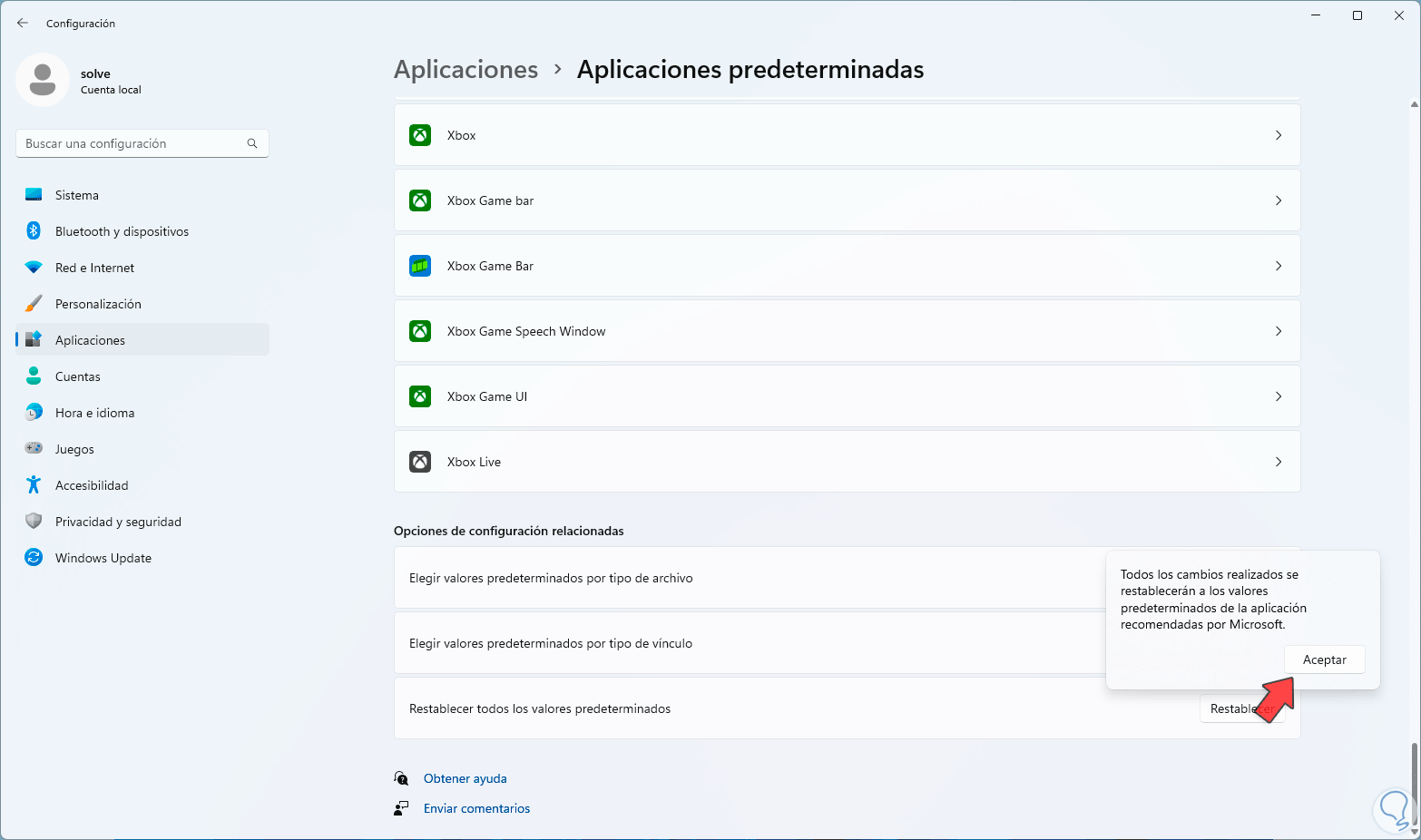Click the Enviar comentarios link
The width and height of the screenshot is (1421, 840).
coord(476,808)
